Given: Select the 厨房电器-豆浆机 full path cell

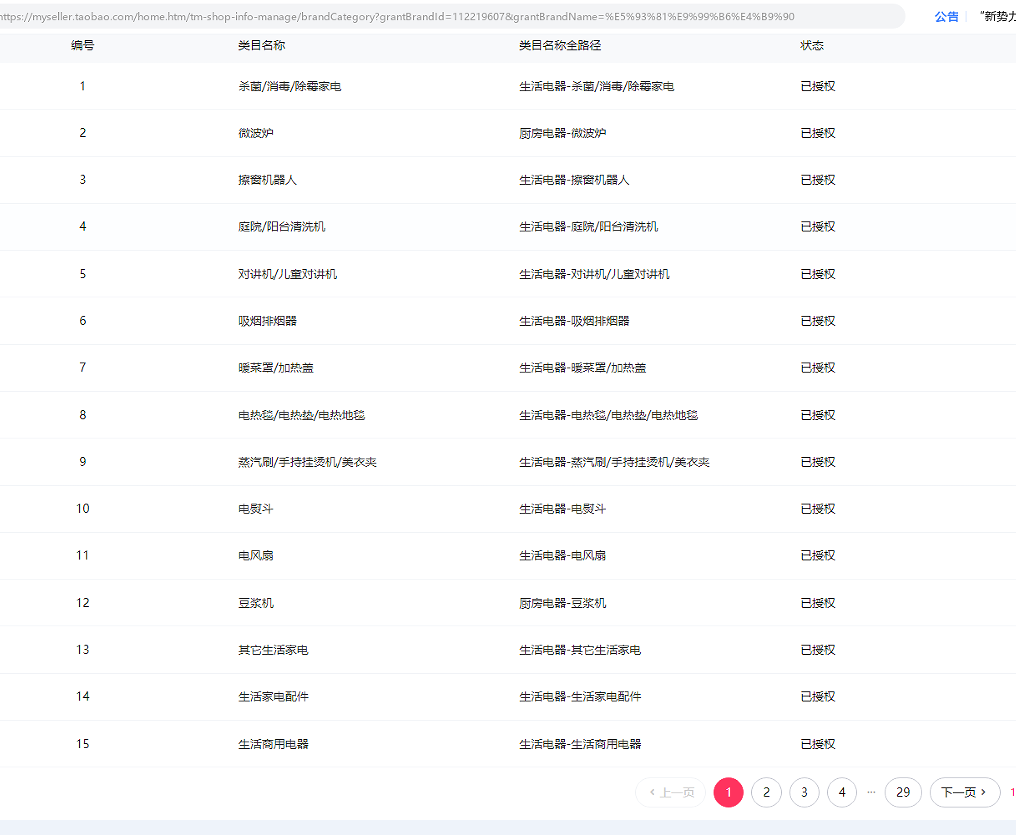Looking at the screenshot, I should pyautogui.click(x=562, y=603).
